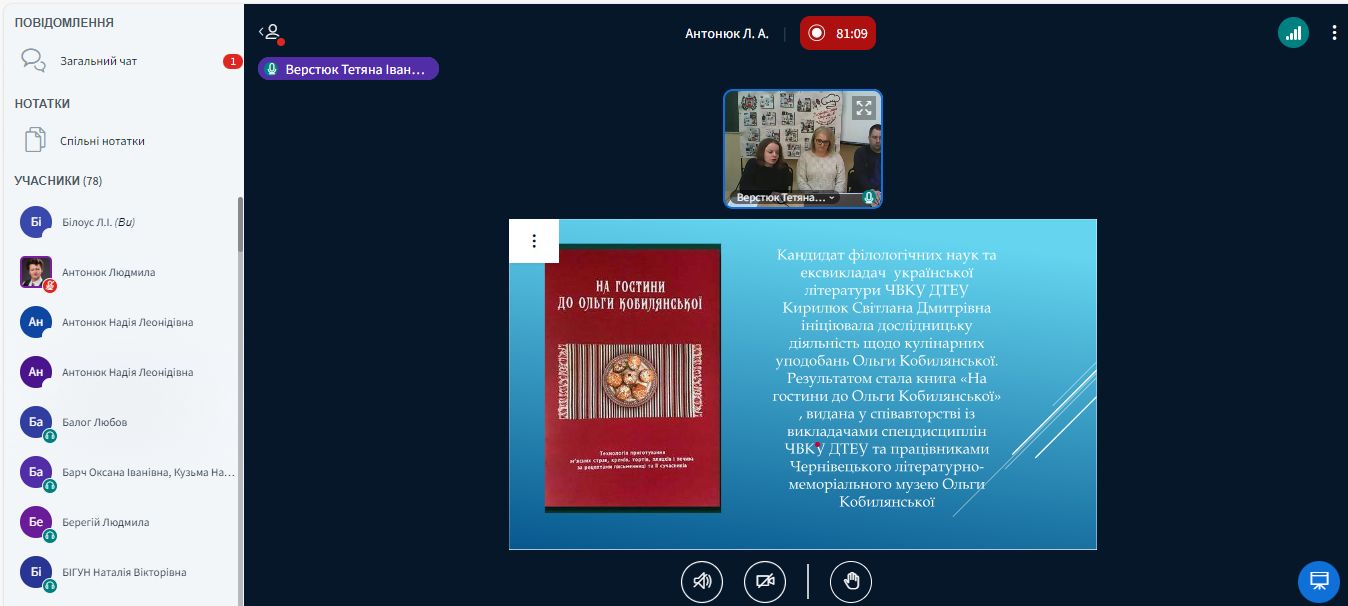Viewport: 1348px width, 606px height.
Task: Open connection status indicator
Action: pos(1293,33)
